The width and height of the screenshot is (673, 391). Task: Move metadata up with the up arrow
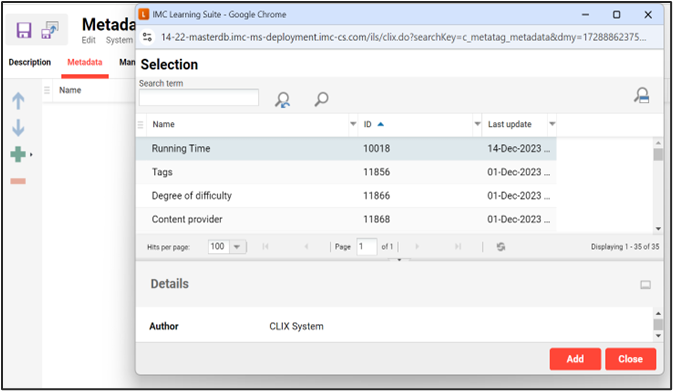[18, 101]
